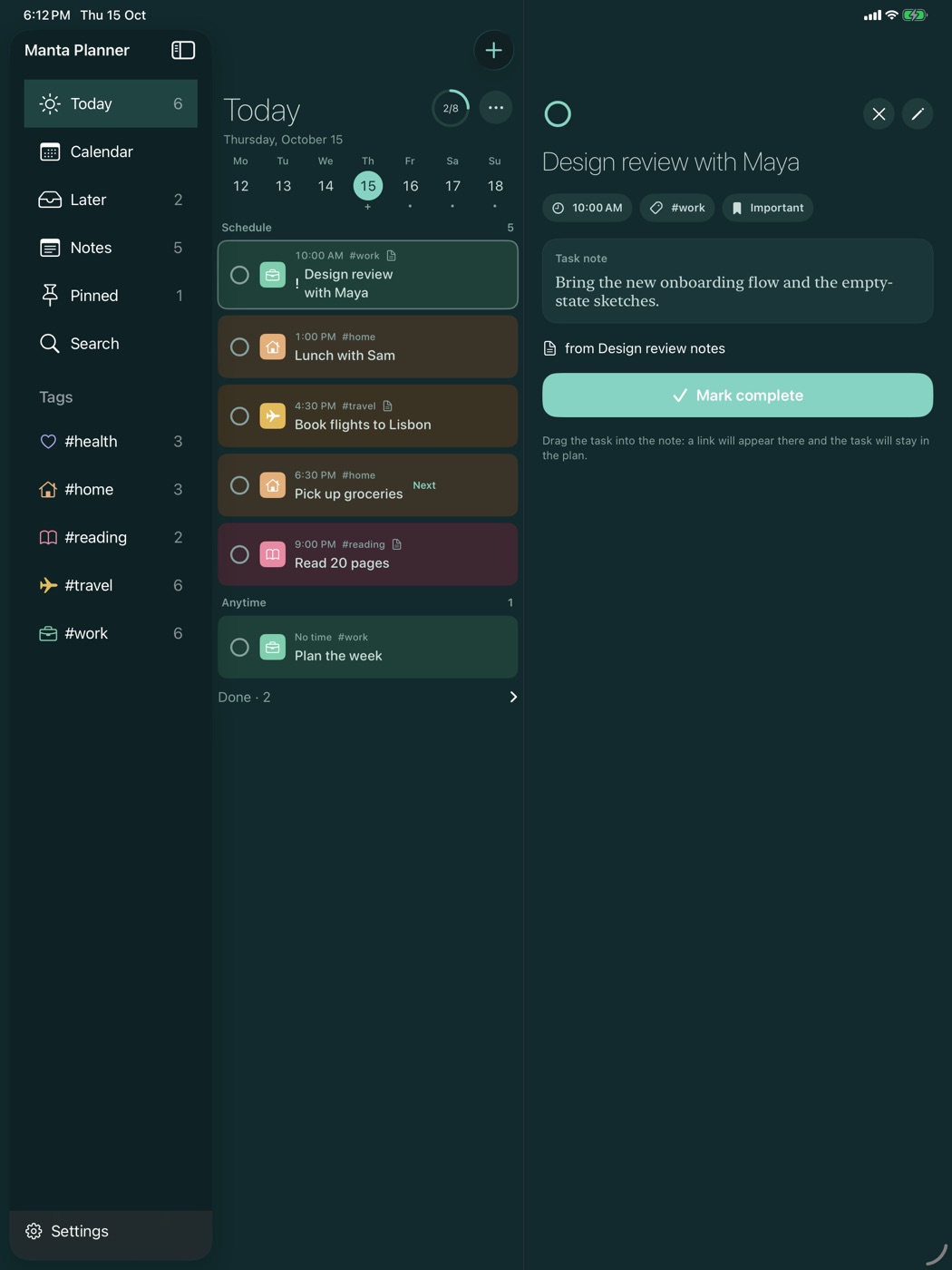The image size is (952, 1270).
Task: Open note icon on Read 20 pages task
Action: click(x=396, y=544)
